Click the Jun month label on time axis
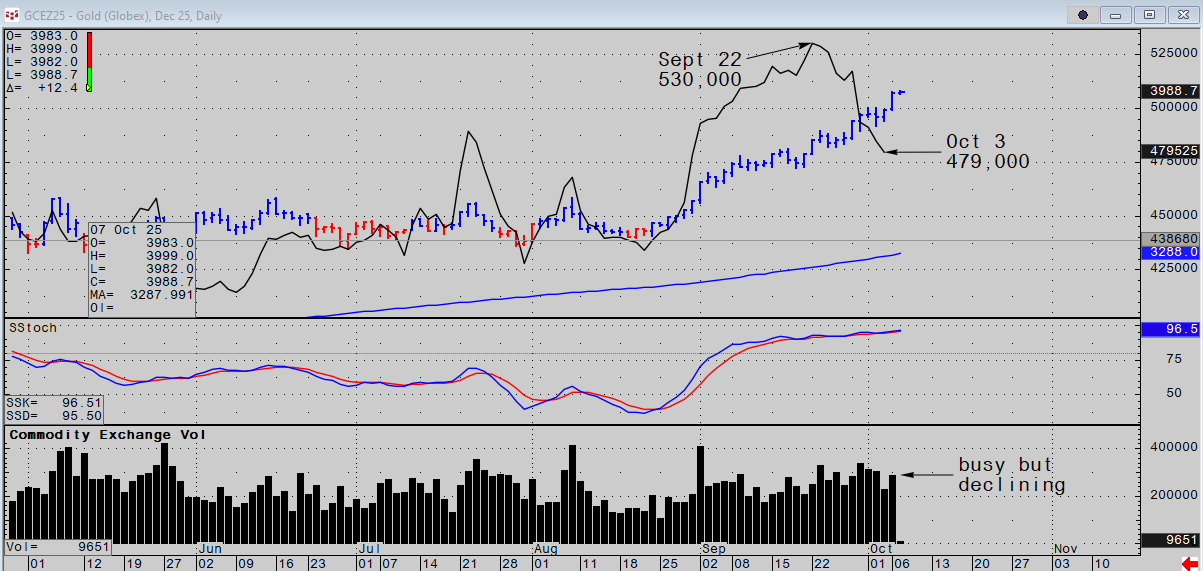The height and width of the screenshot is (571, 1203). coord(209,549)
